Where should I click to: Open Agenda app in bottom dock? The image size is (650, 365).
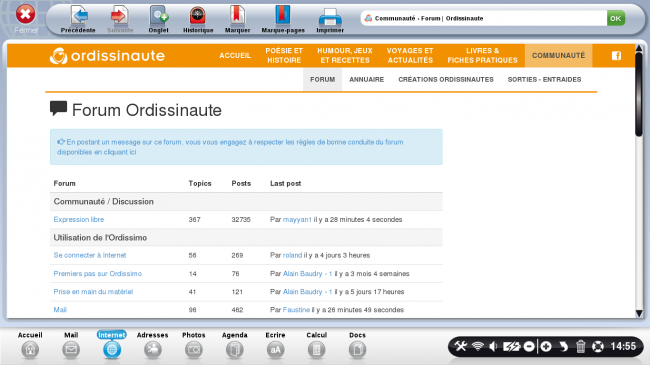click(x=235, y=345)
